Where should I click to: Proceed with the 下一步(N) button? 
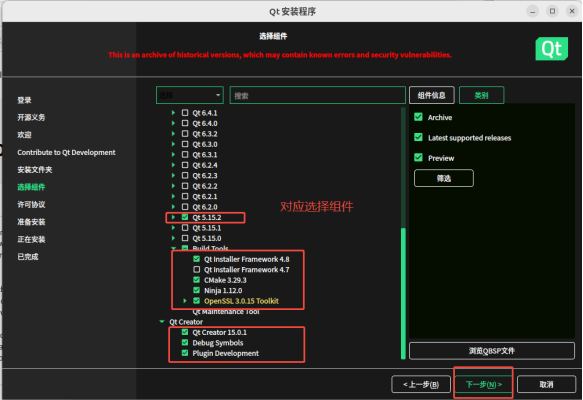[x=483, y=384]
